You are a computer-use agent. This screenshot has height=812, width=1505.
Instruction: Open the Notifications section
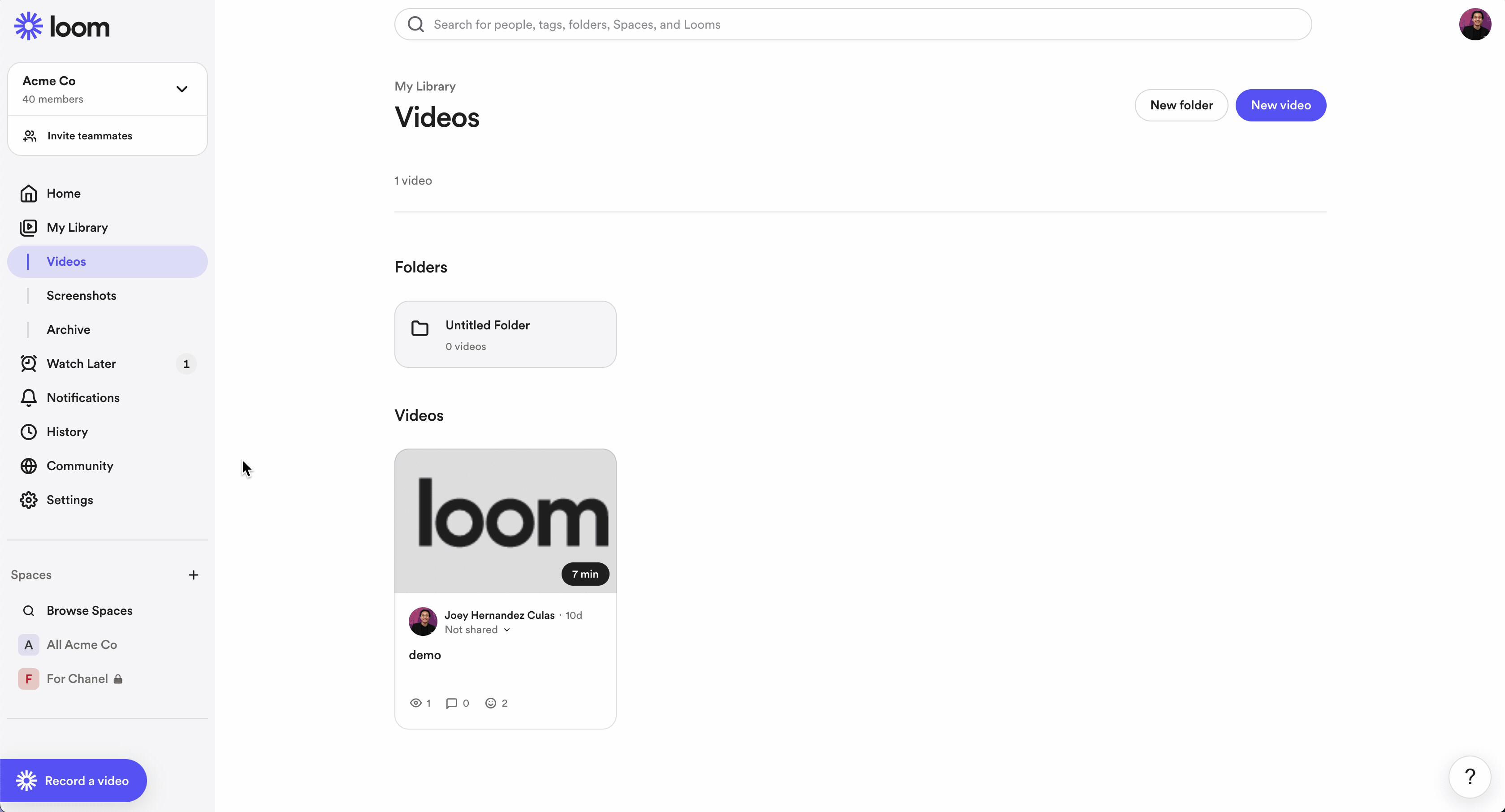83,398
